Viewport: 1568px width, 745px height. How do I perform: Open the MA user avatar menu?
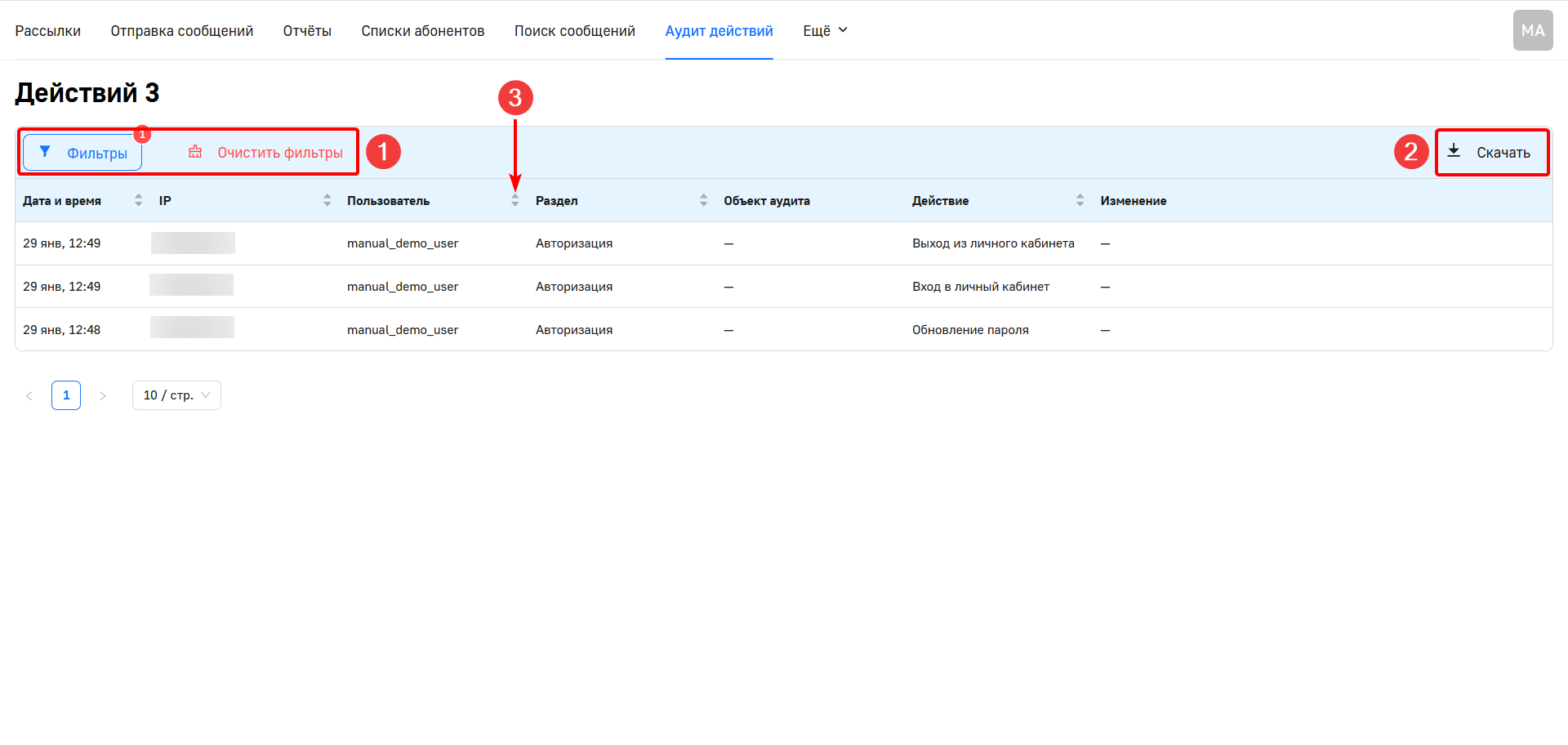click(1532, 30)
